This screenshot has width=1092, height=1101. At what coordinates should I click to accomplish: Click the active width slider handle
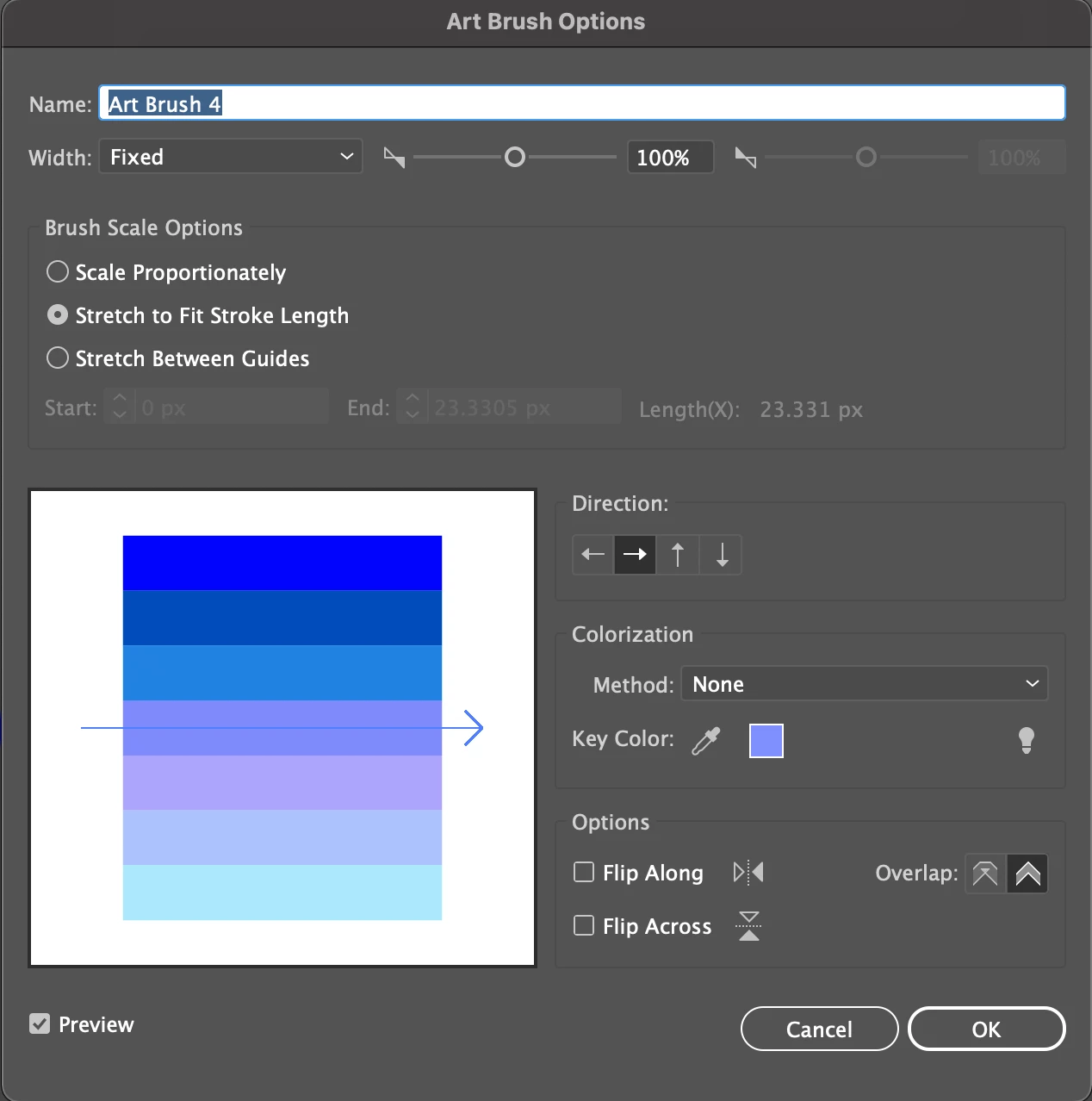pos(514,157)
